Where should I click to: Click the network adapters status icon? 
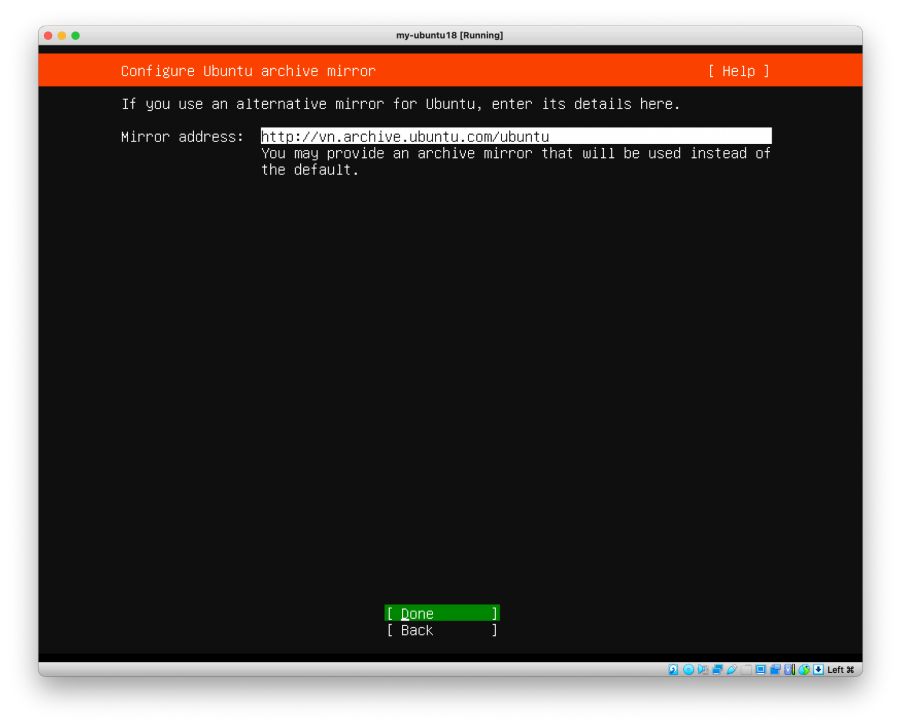pos(717,669)
